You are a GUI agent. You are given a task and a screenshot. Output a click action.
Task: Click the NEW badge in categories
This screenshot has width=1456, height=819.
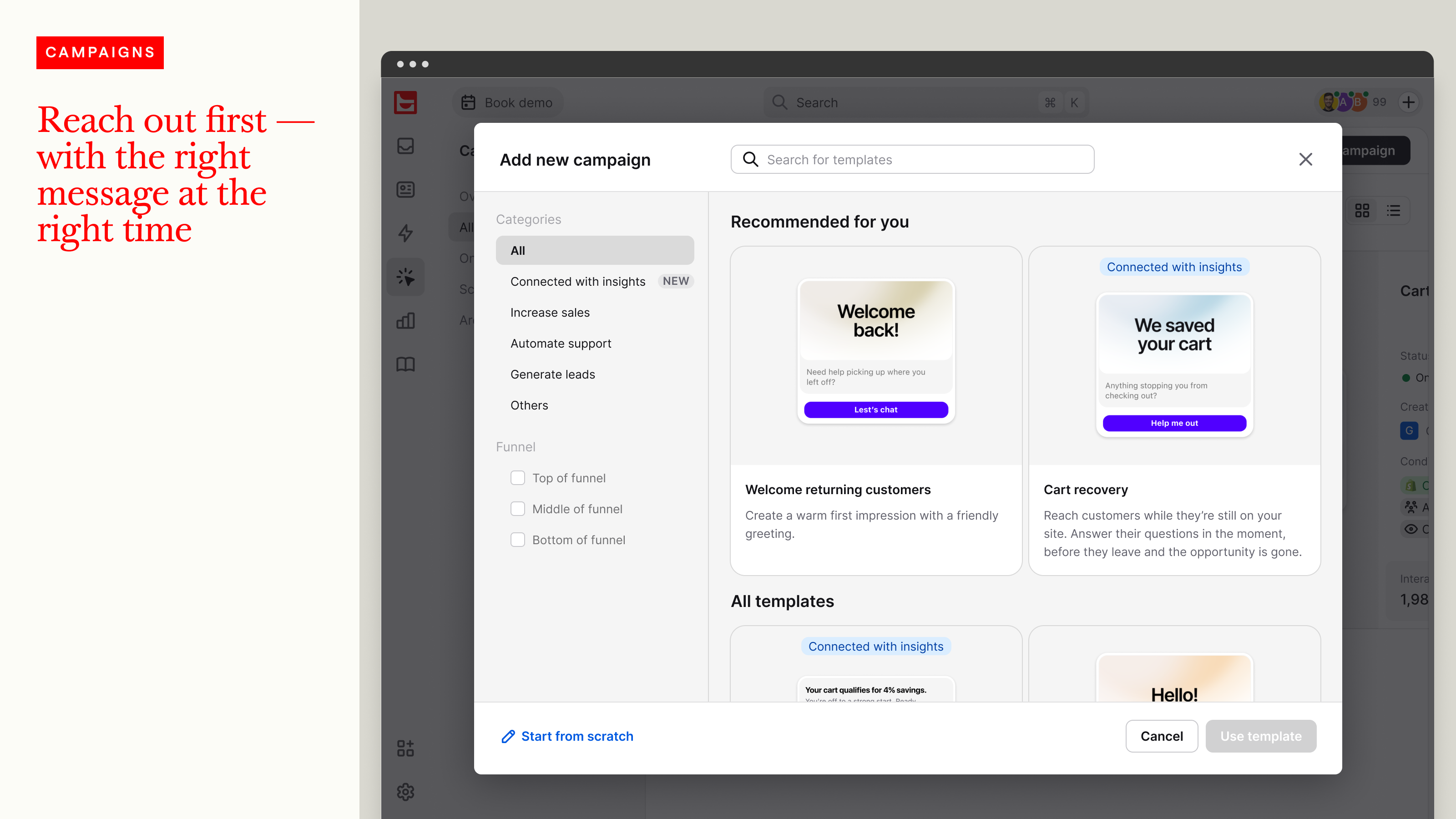click(675, 281)
